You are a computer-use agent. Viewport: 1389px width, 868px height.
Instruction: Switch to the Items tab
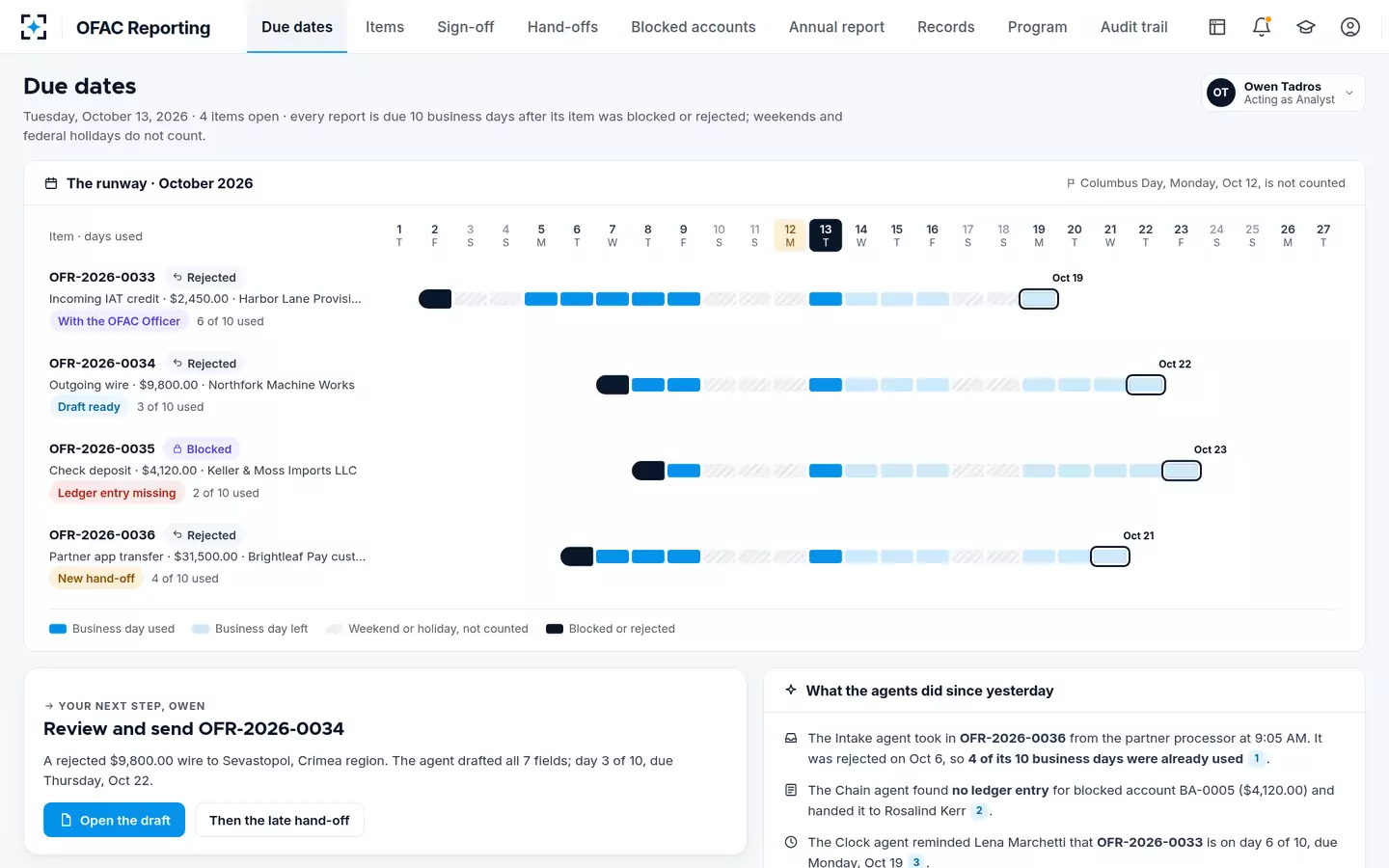385,27
